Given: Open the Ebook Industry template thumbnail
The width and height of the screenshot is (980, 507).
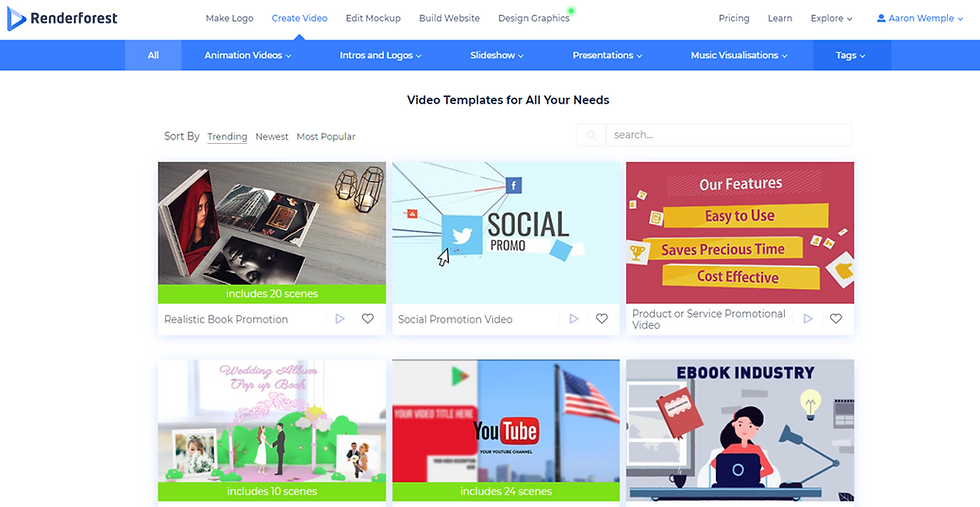Looking at the screenshot, I should (x=740, y=431).
